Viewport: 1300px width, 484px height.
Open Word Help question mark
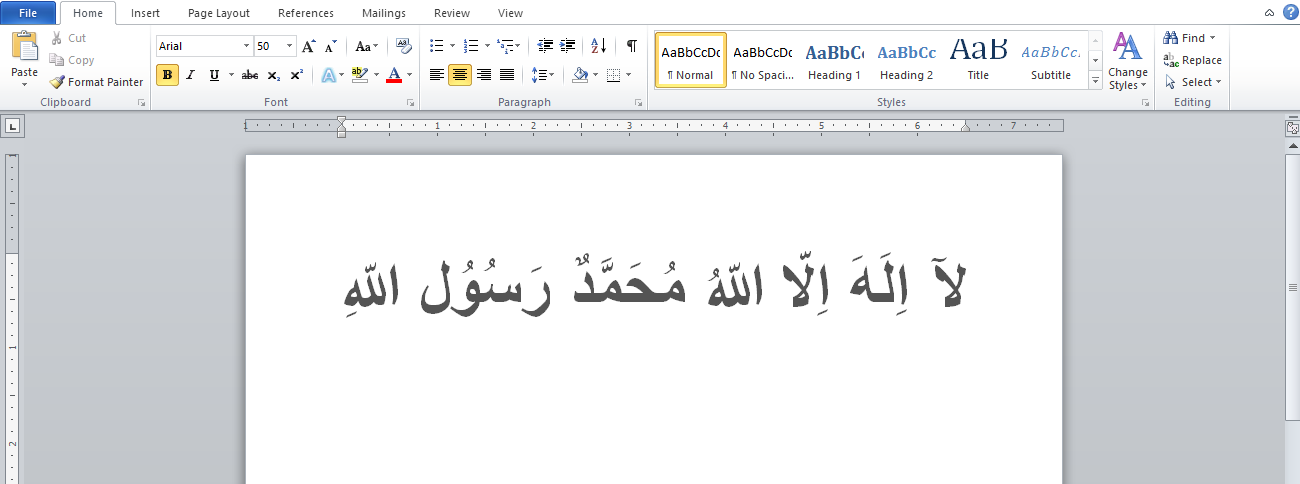pyautogui.click(x=1289, y=12)
